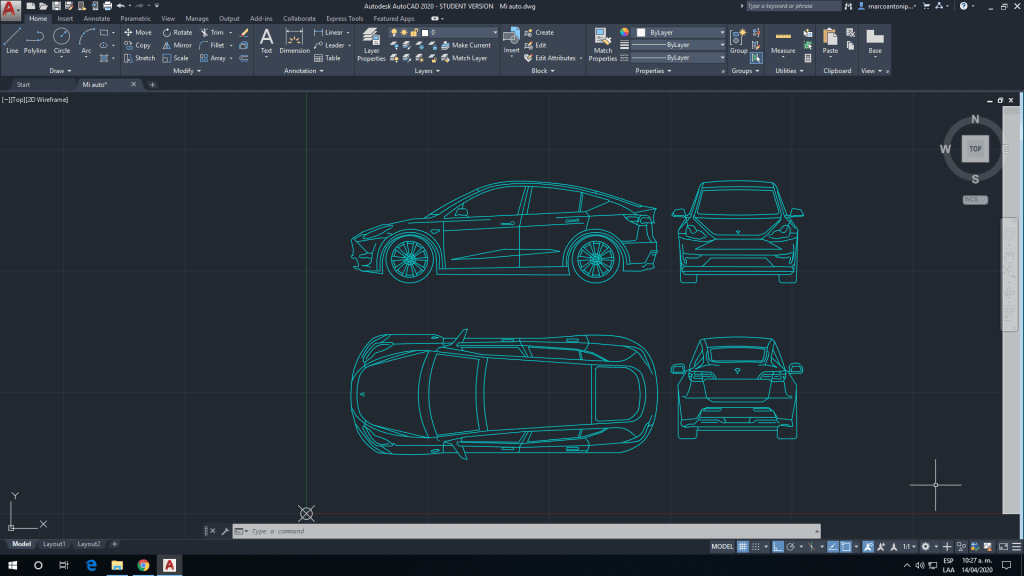1024x576 pixels.
Task: Click the object color wheel swatch
Action: point(625,32)
